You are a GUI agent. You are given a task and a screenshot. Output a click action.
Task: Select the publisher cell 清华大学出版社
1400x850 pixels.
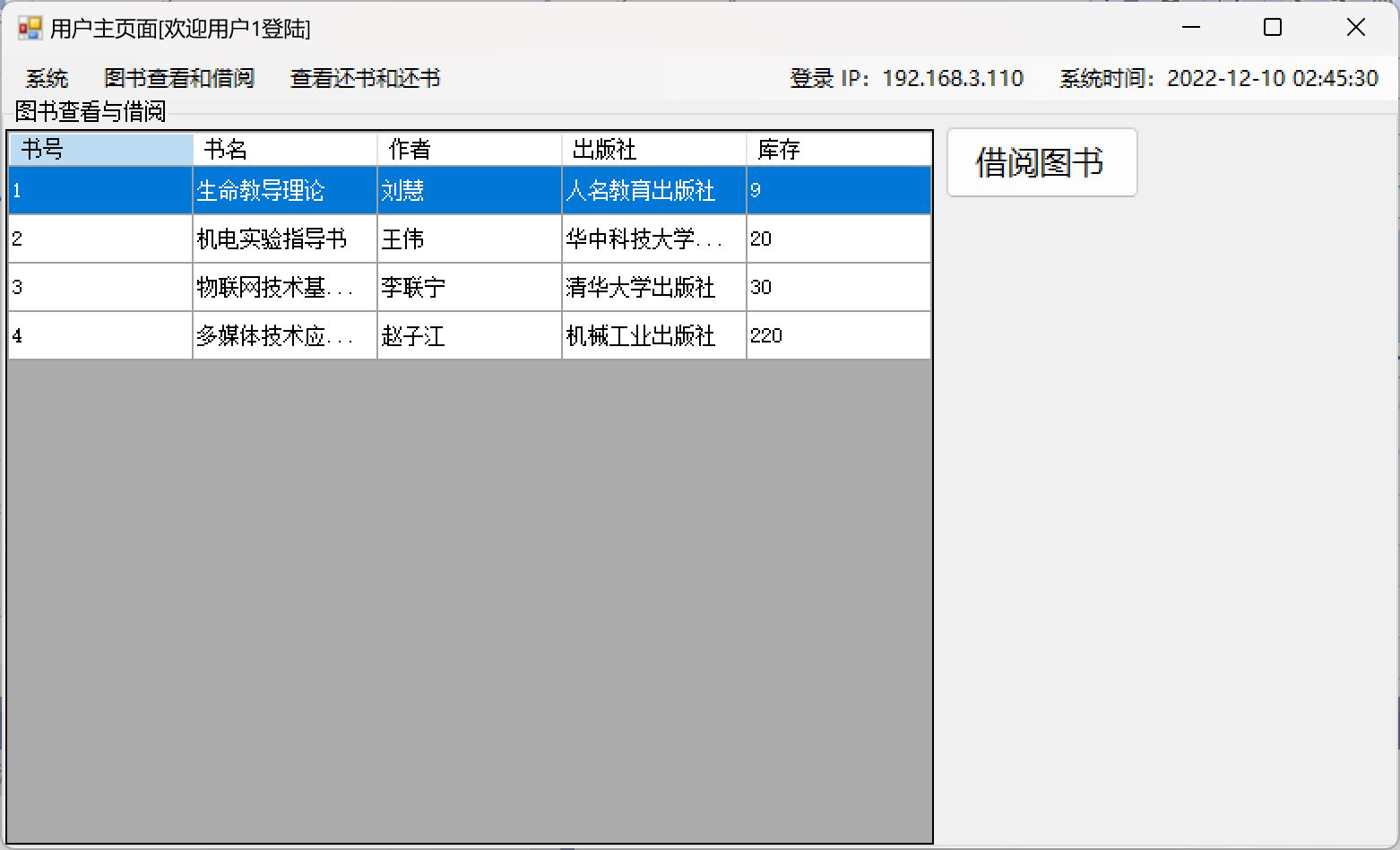coord(654,287)
